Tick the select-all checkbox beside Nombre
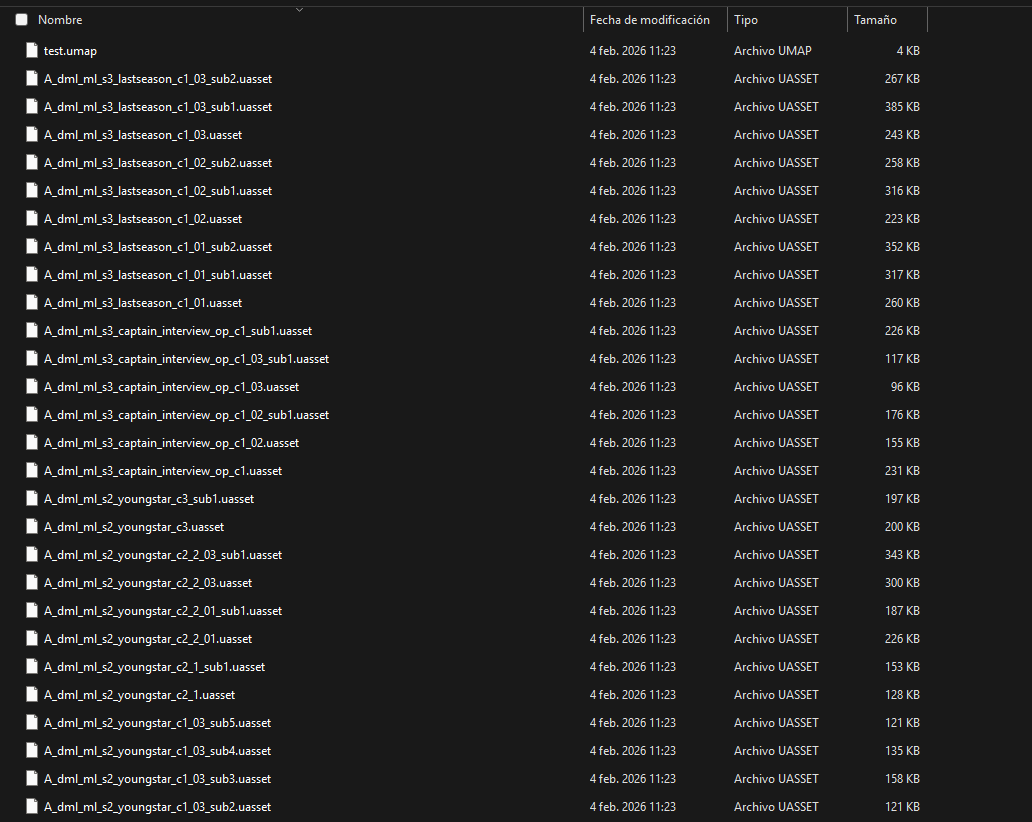The width and height of the screenshot is (1032, 822). [x=22, y=20]
